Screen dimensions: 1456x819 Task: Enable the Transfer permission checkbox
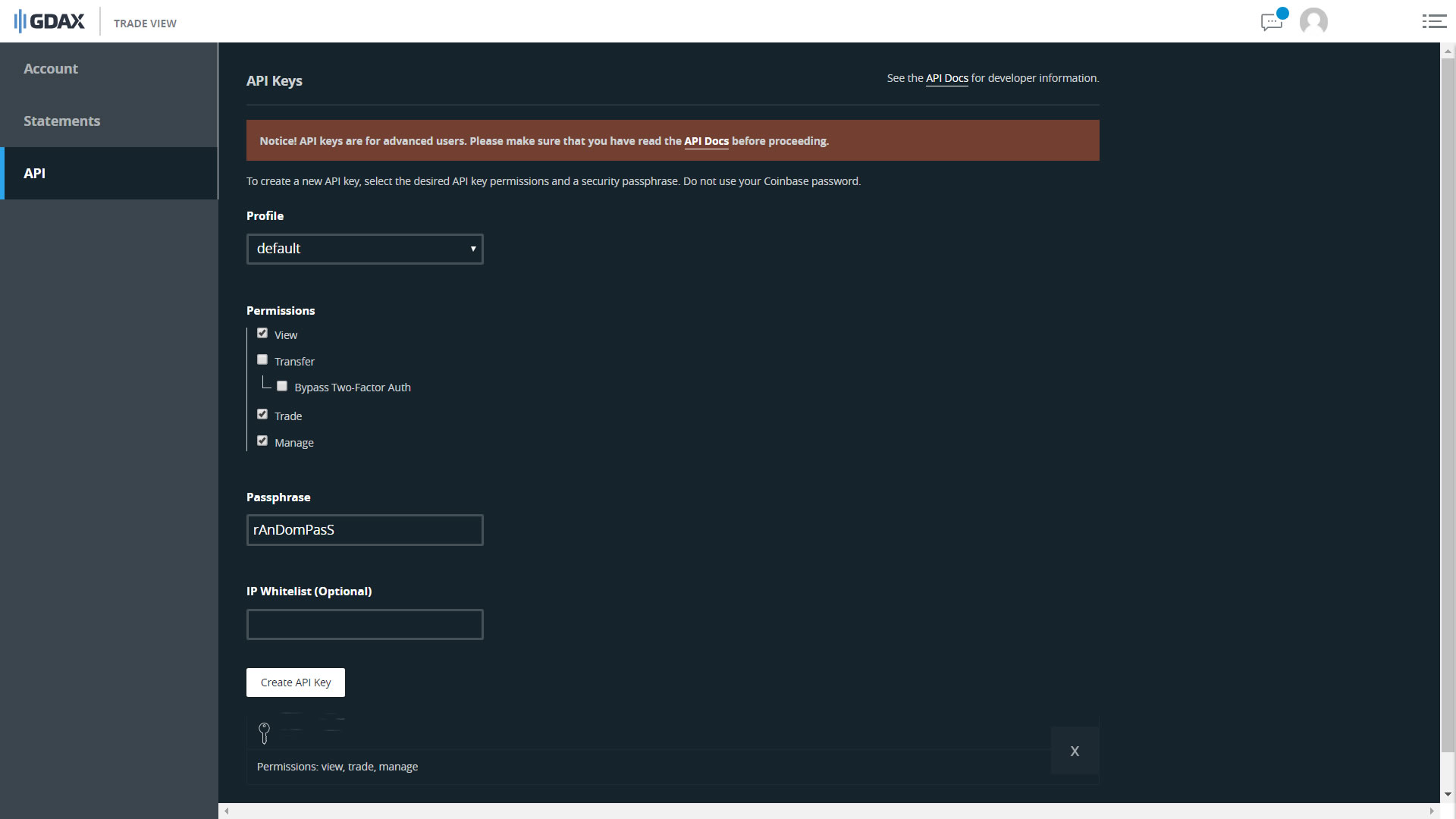(x=263, y=360)
